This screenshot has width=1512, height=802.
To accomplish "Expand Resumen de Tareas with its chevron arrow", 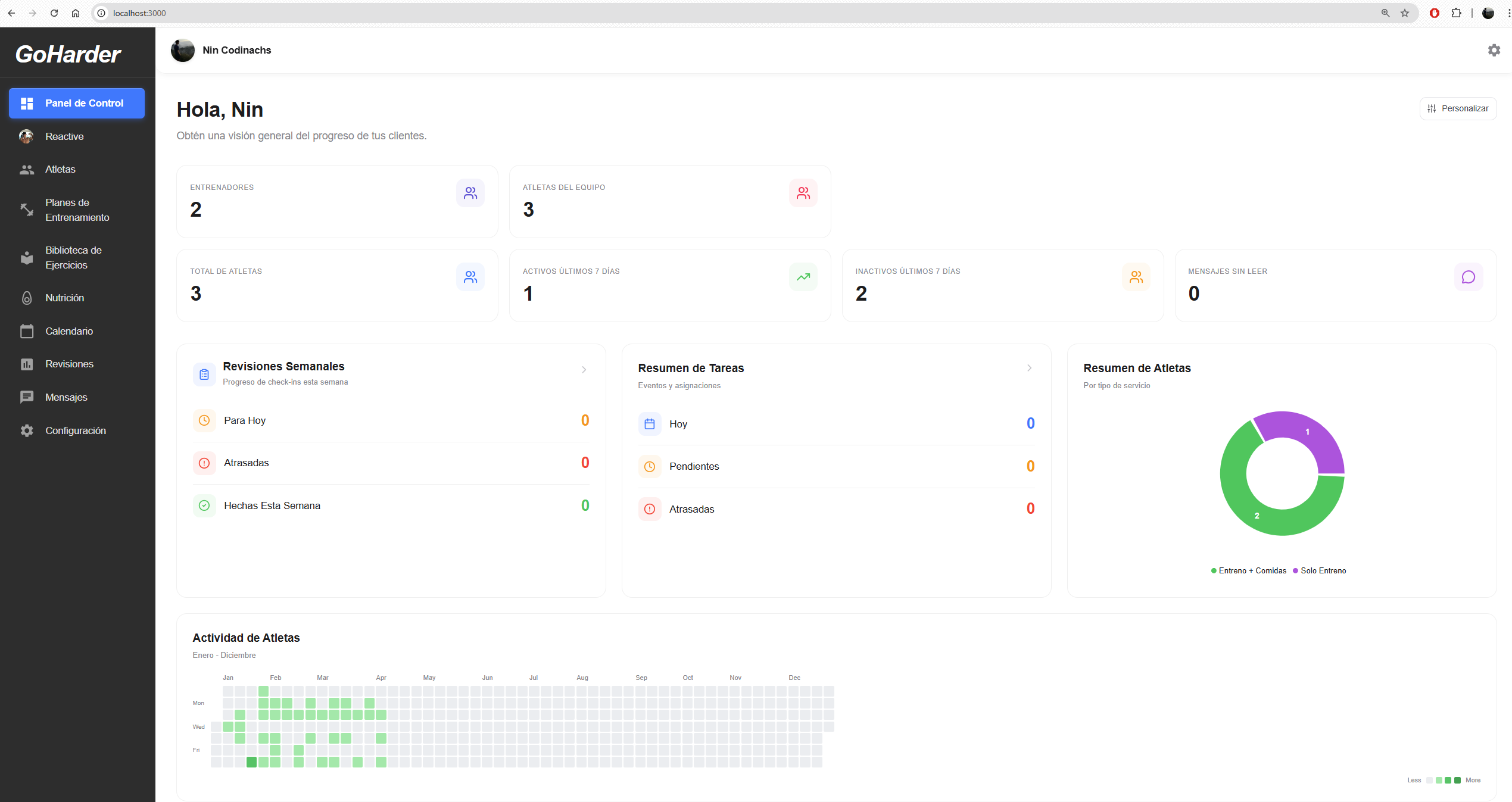I will click(x=1030, y=368).
